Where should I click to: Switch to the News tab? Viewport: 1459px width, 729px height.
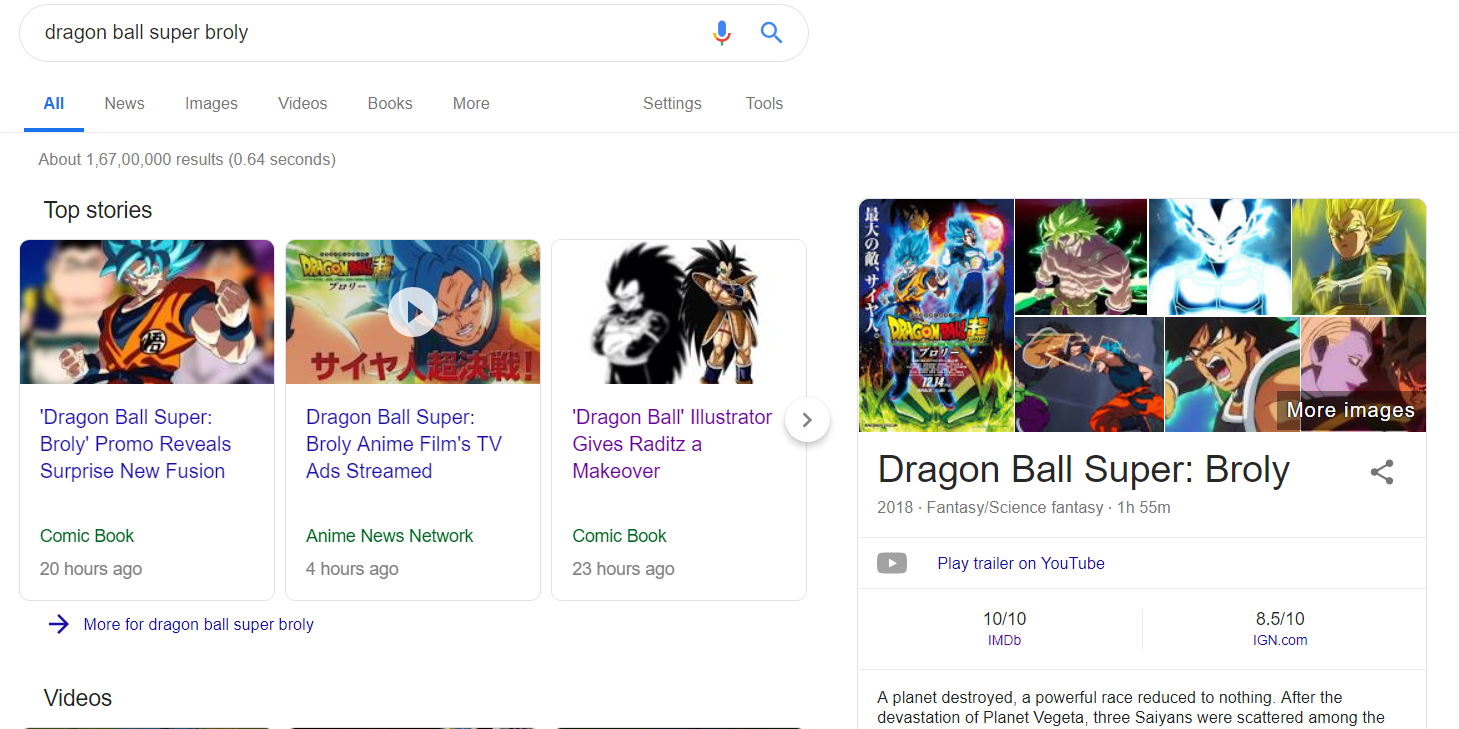tap(124, 103)
